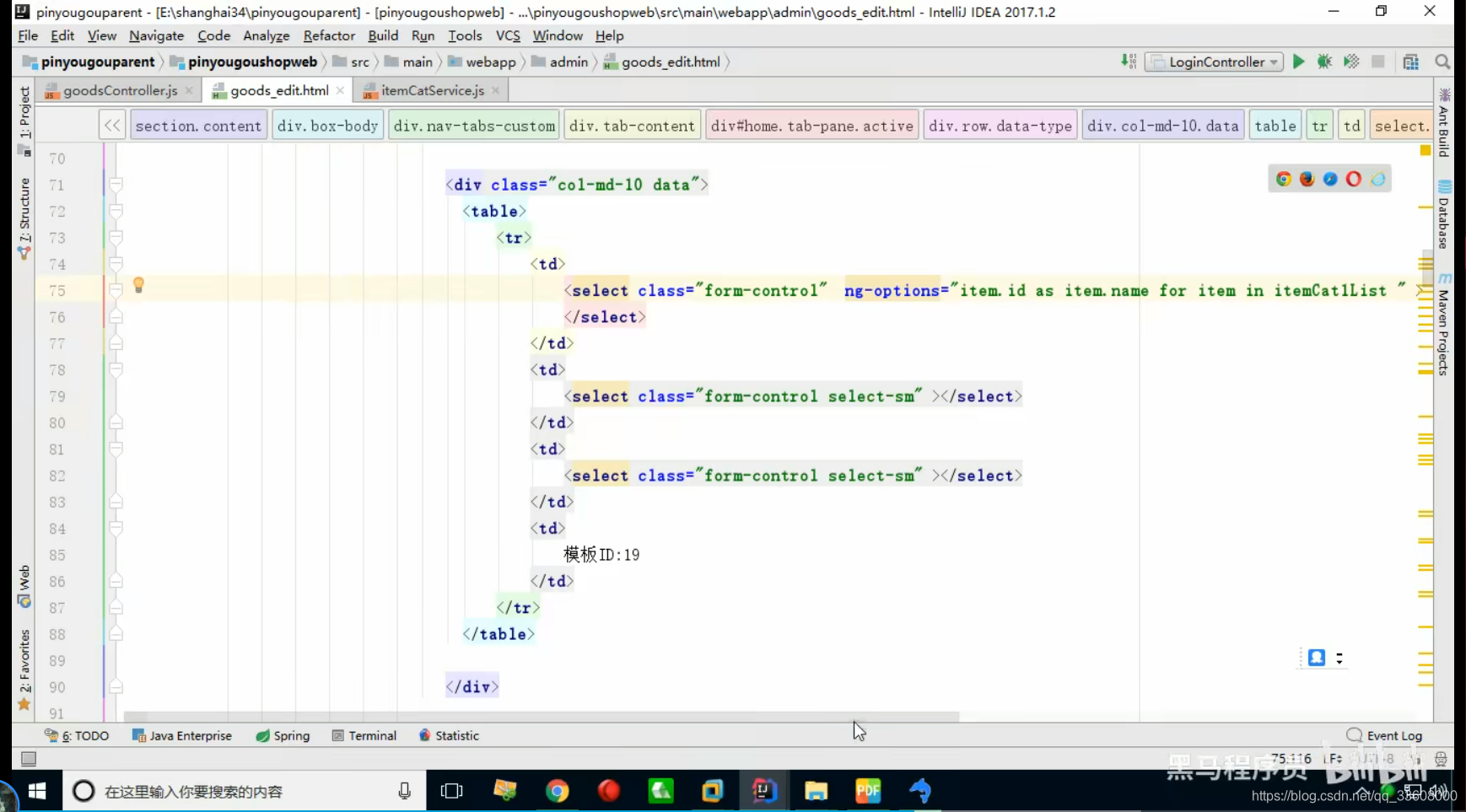The width and height of the screenshot is (1466, 812).
Task: Open the Web tool window
Action: point(24,586)
